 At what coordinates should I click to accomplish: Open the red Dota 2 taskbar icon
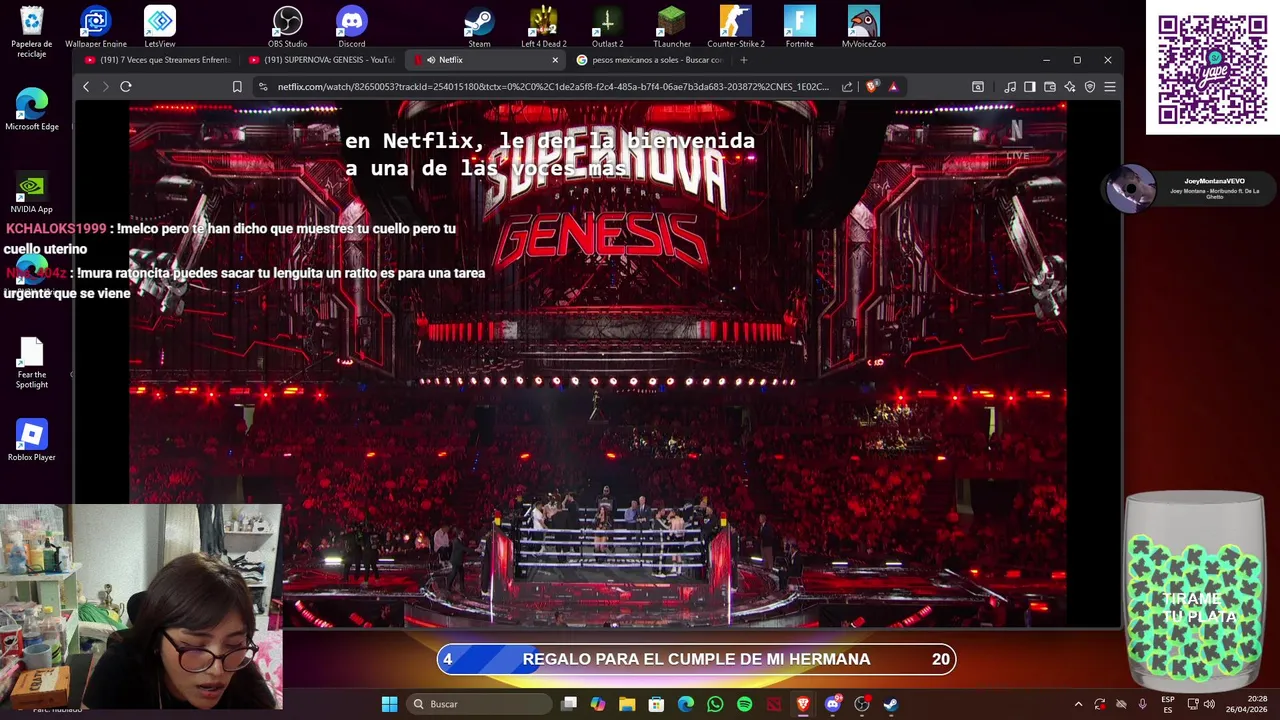773,704
